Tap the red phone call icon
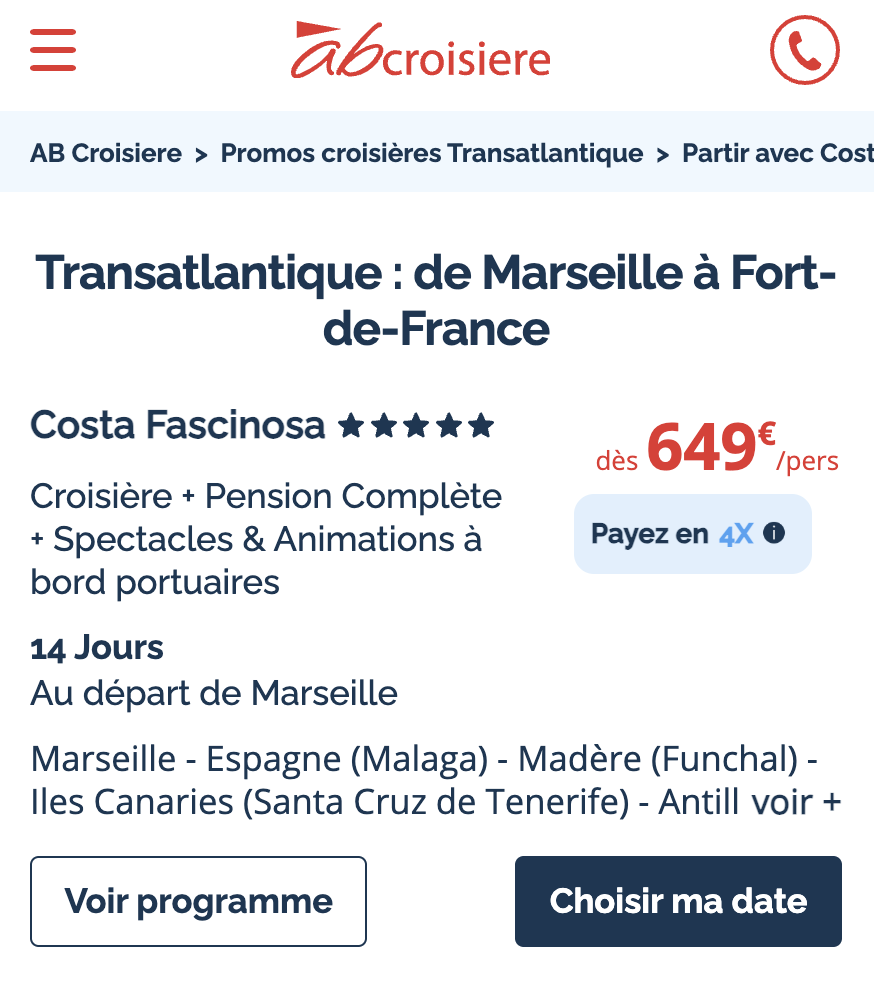This screenshot has height=990, width=874. tap(805, 50)
